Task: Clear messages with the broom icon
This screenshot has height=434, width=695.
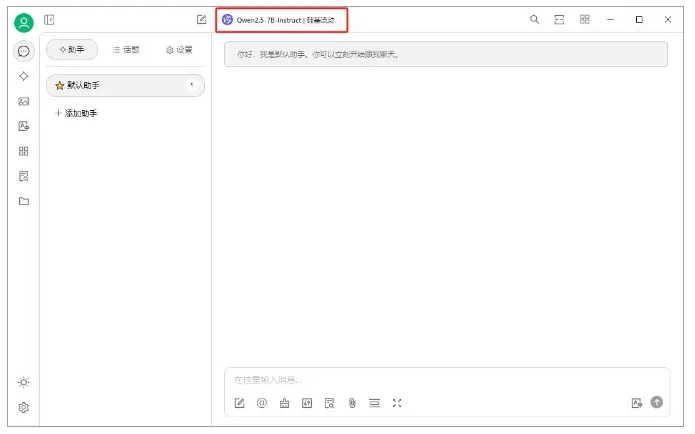Action: pos(285,403)
